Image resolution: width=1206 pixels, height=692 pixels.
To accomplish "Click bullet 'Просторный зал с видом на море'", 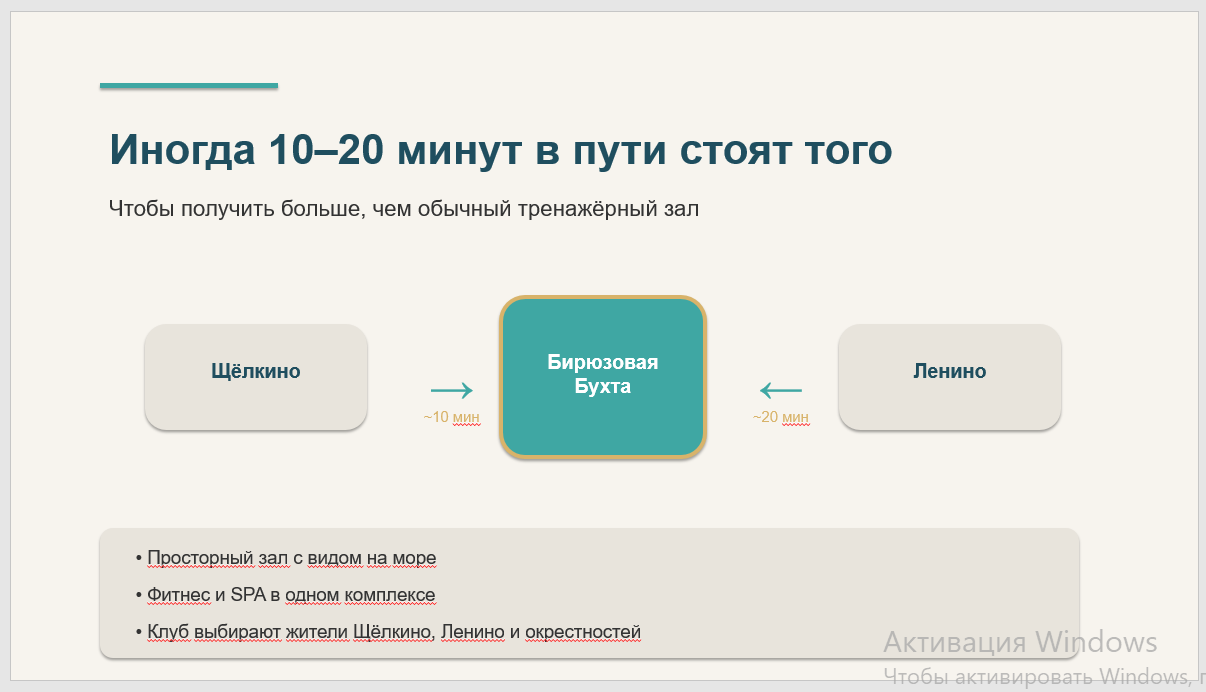I will [x=286, y=558].
